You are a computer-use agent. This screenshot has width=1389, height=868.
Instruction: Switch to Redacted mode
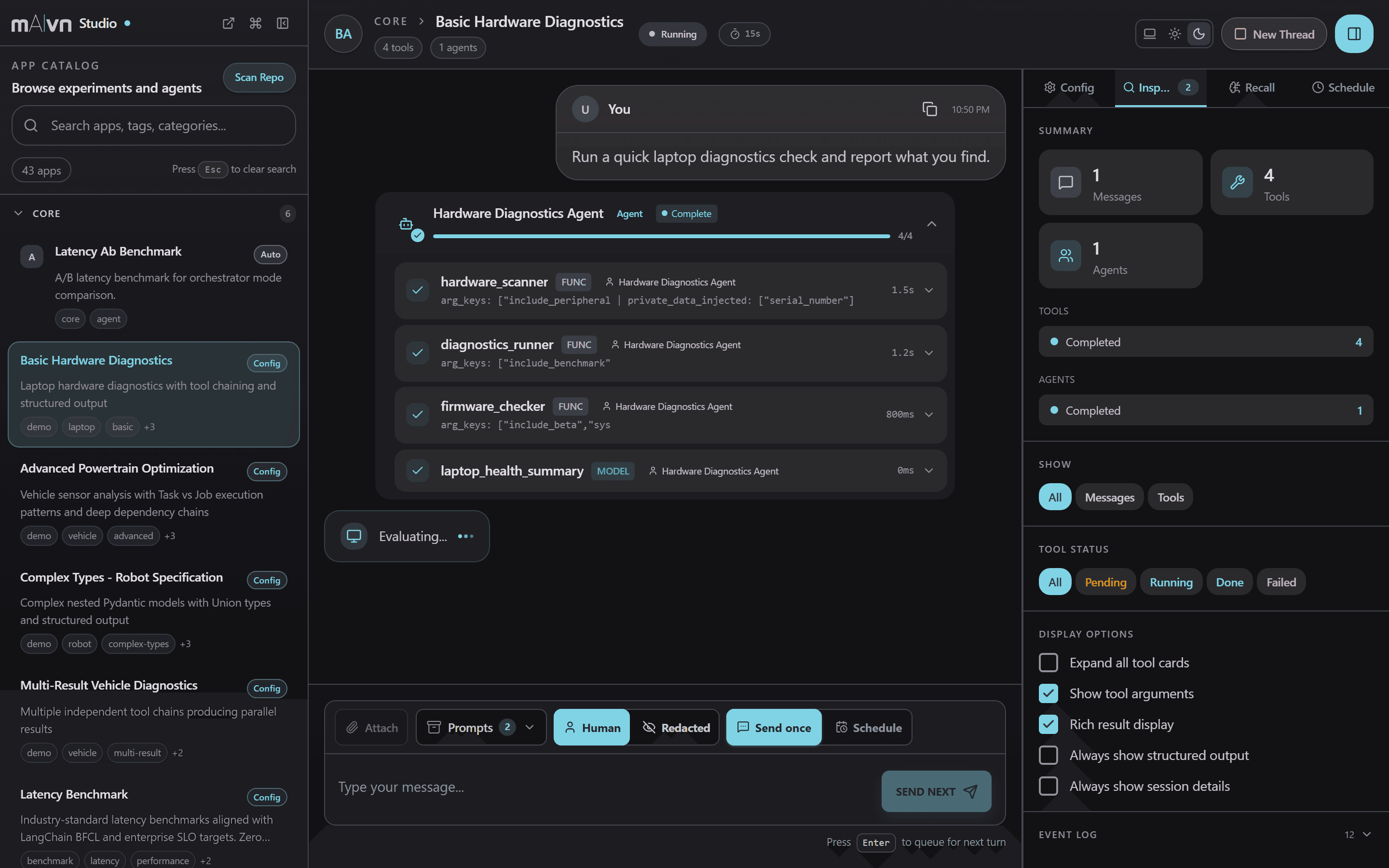675,727
